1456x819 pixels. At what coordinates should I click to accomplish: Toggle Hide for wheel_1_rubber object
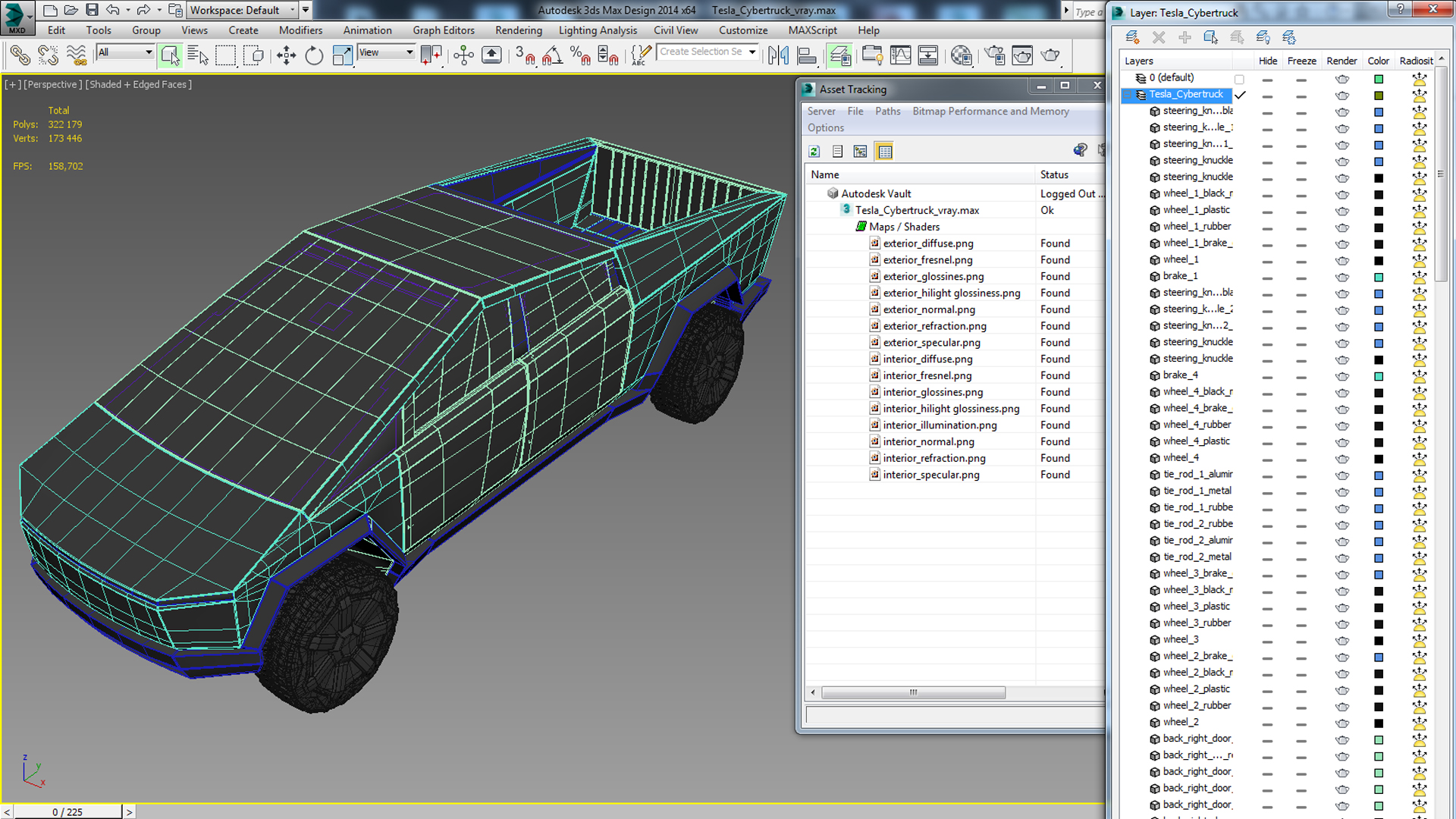(x=1267, y=227)
